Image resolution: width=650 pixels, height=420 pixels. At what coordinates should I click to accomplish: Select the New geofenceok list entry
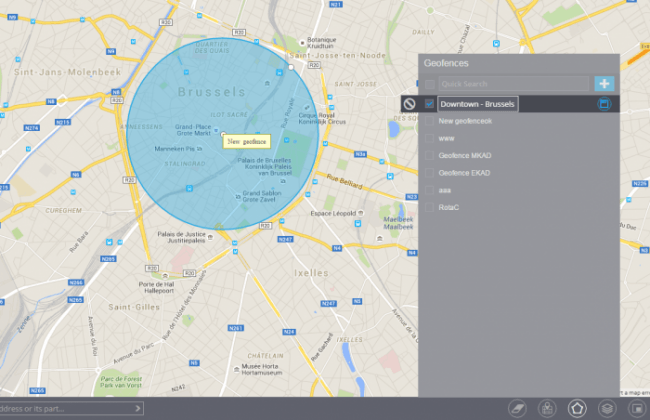pos(465,121)
